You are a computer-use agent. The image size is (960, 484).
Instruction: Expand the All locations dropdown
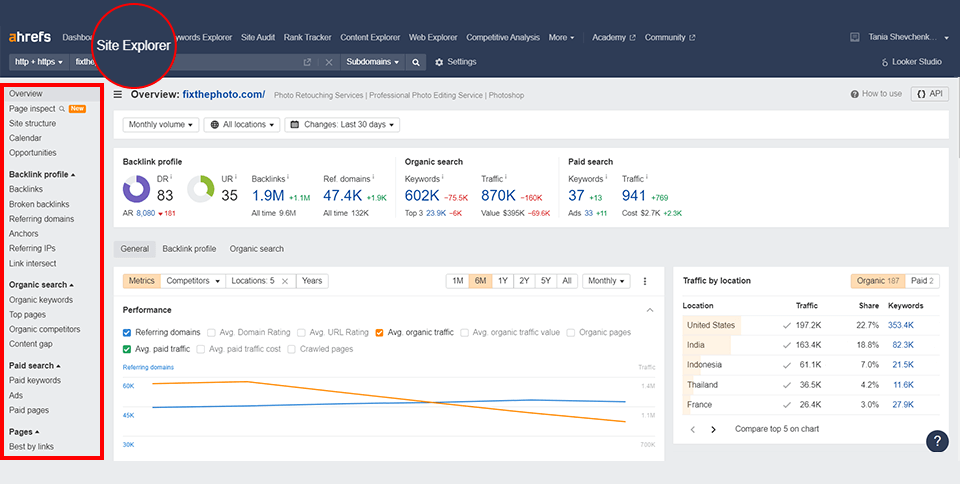[x=240, y=125]
